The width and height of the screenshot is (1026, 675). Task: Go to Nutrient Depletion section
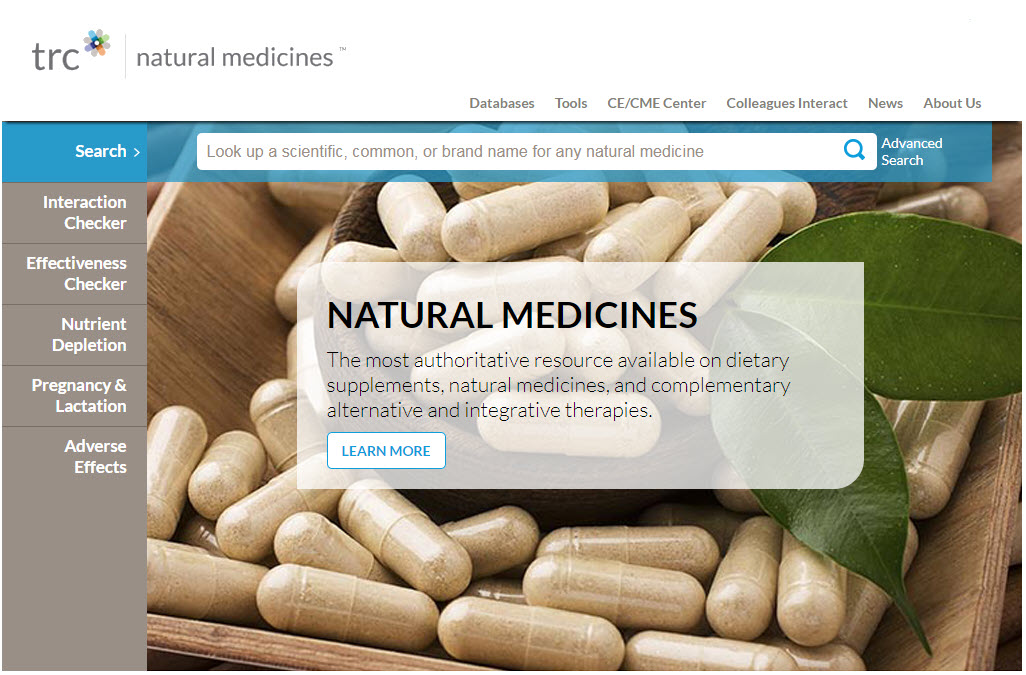(75, 334)
